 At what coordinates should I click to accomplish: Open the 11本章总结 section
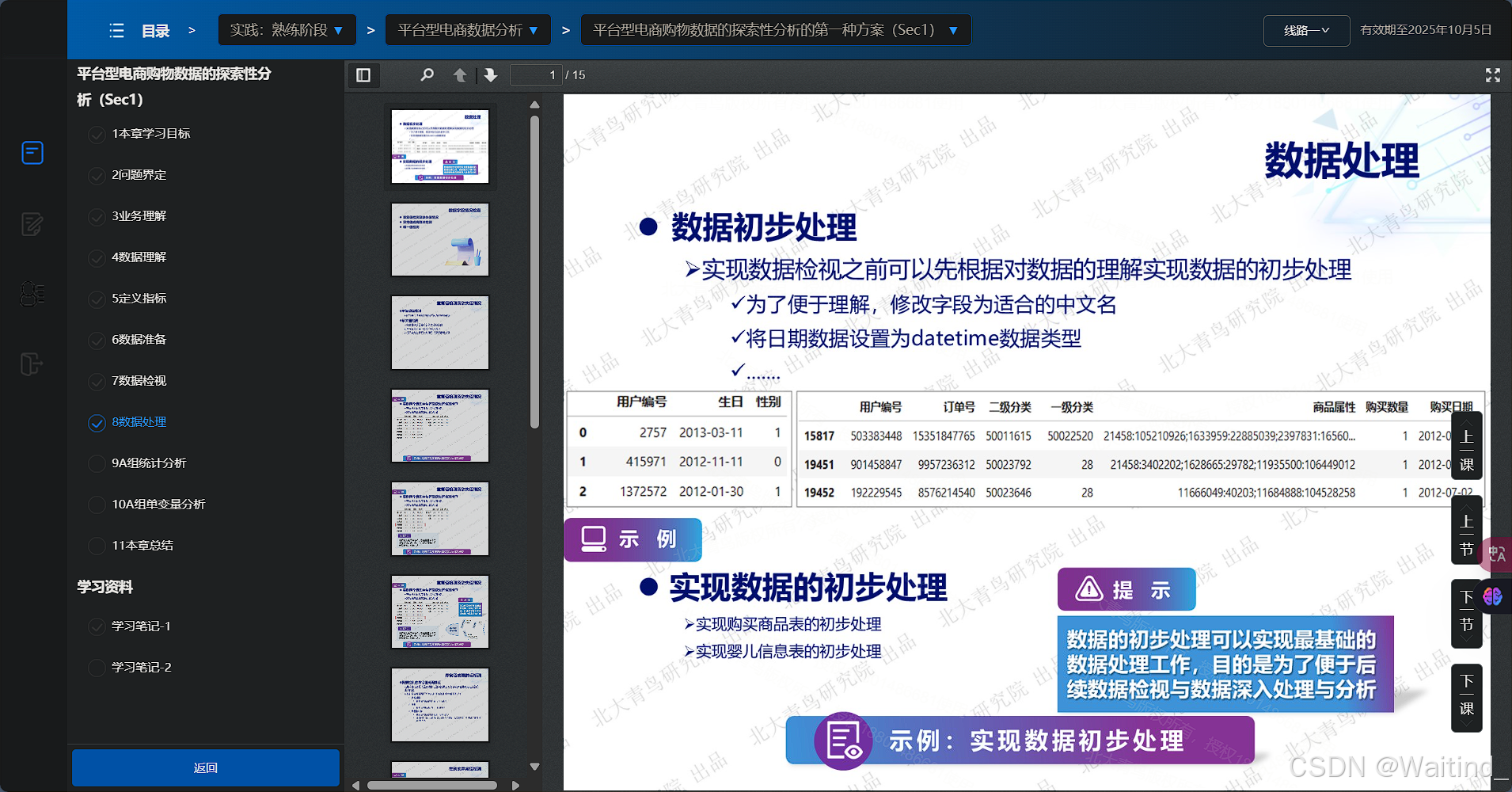click(142, 545)
